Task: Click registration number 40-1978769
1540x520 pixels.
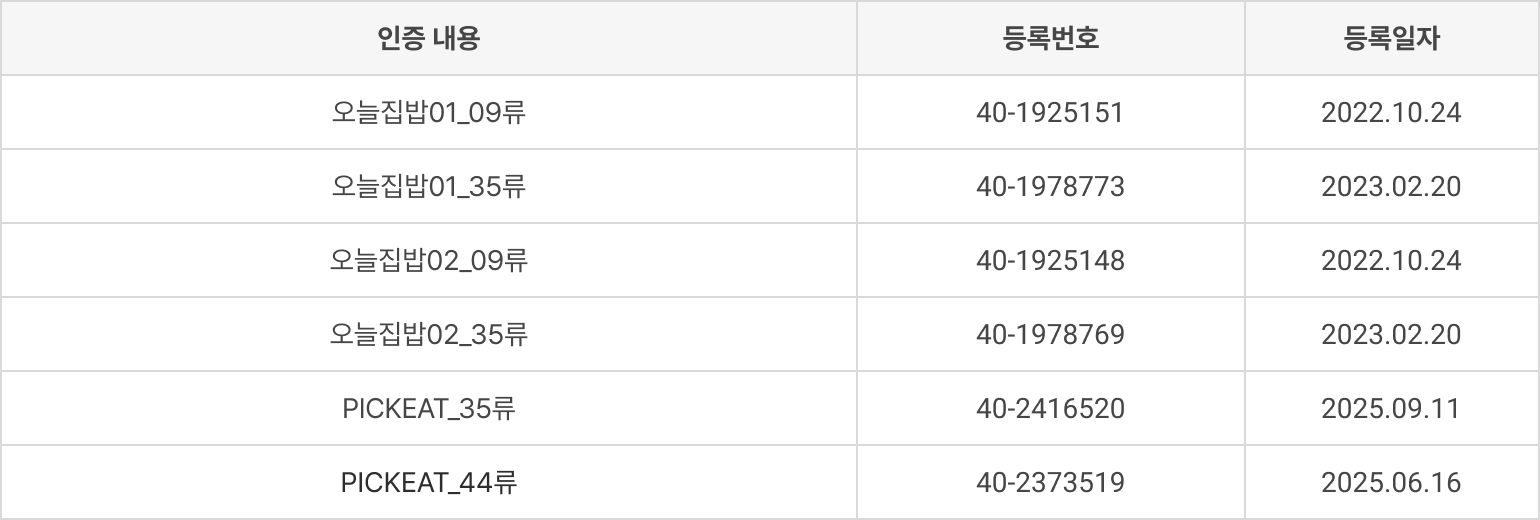Action: pos(1050,335)
